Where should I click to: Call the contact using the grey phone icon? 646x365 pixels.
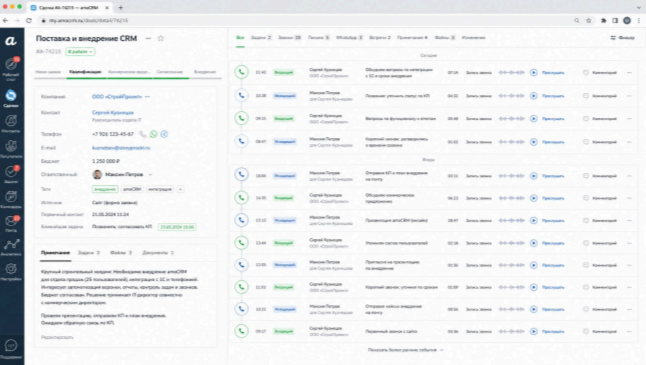pyautogui.click(x=143, y=134)
